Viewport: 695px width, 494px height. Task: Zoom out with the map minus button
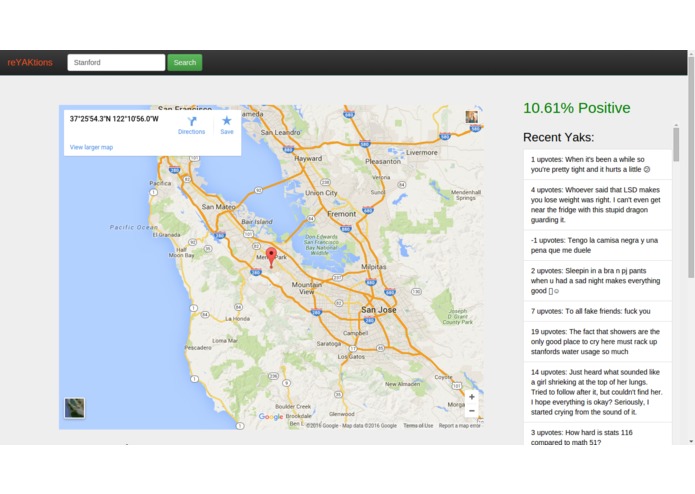tap(472, 411)
